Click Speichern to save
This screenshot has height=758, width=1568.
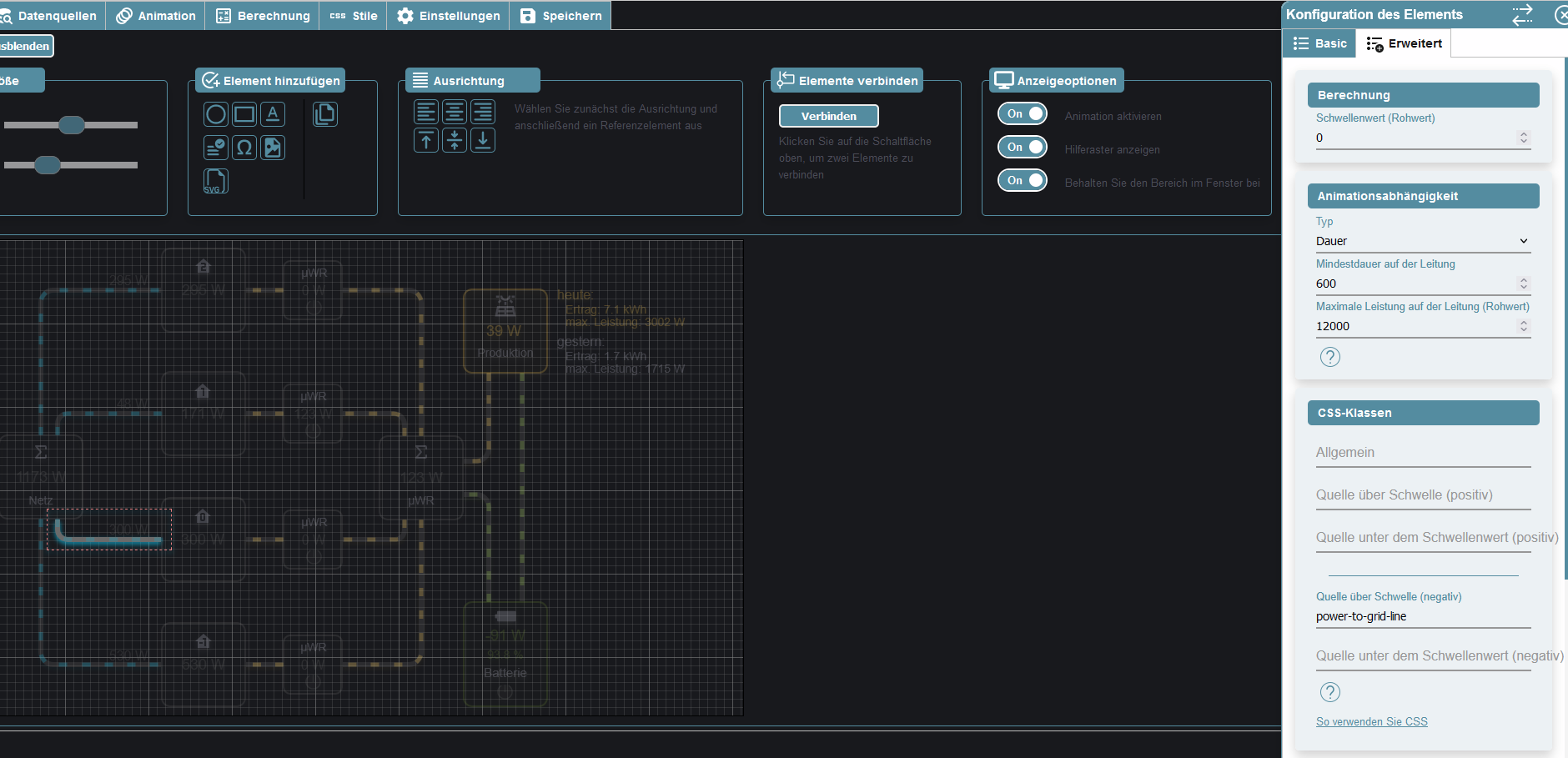coord(560,16)
